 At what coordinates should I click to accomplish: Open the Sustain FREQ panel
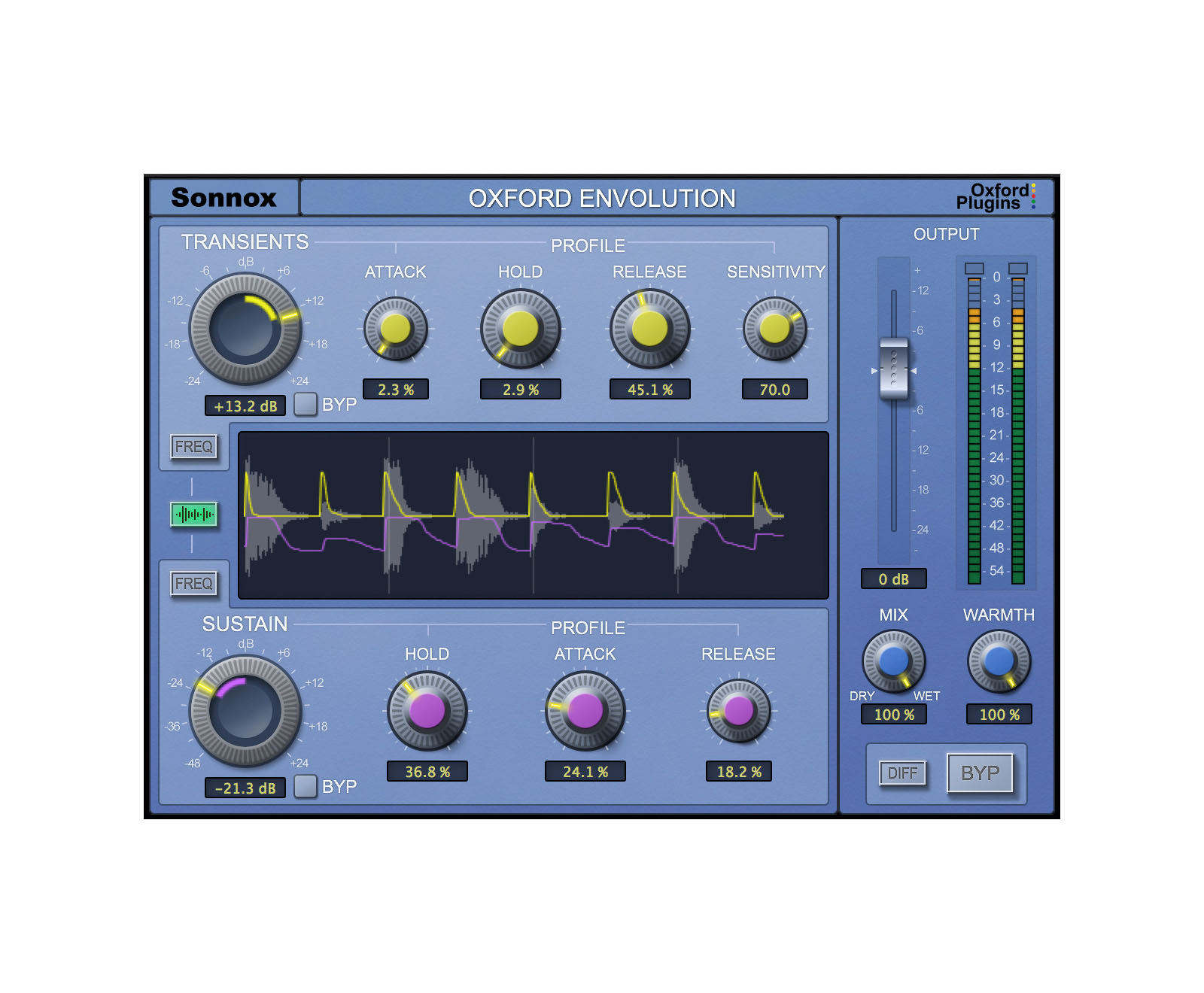point(193,584)
